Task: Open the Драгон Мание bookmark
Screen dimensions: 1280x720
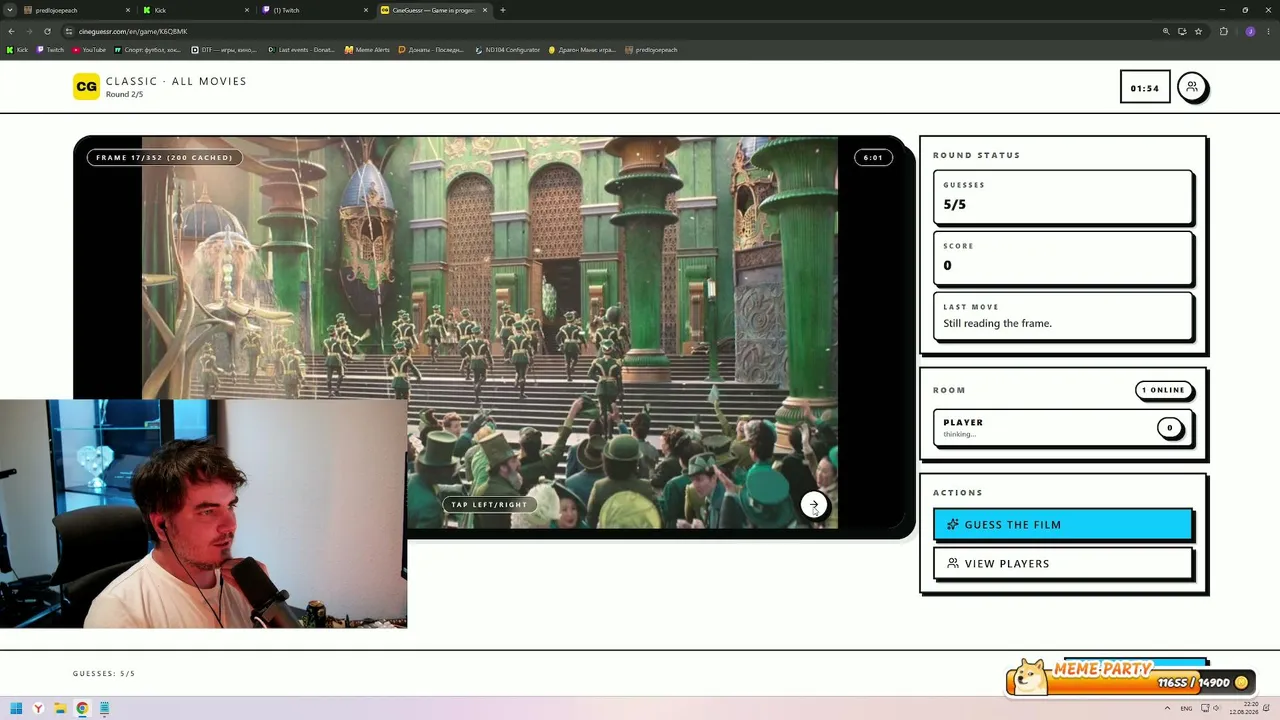Action: pos(582,50)
